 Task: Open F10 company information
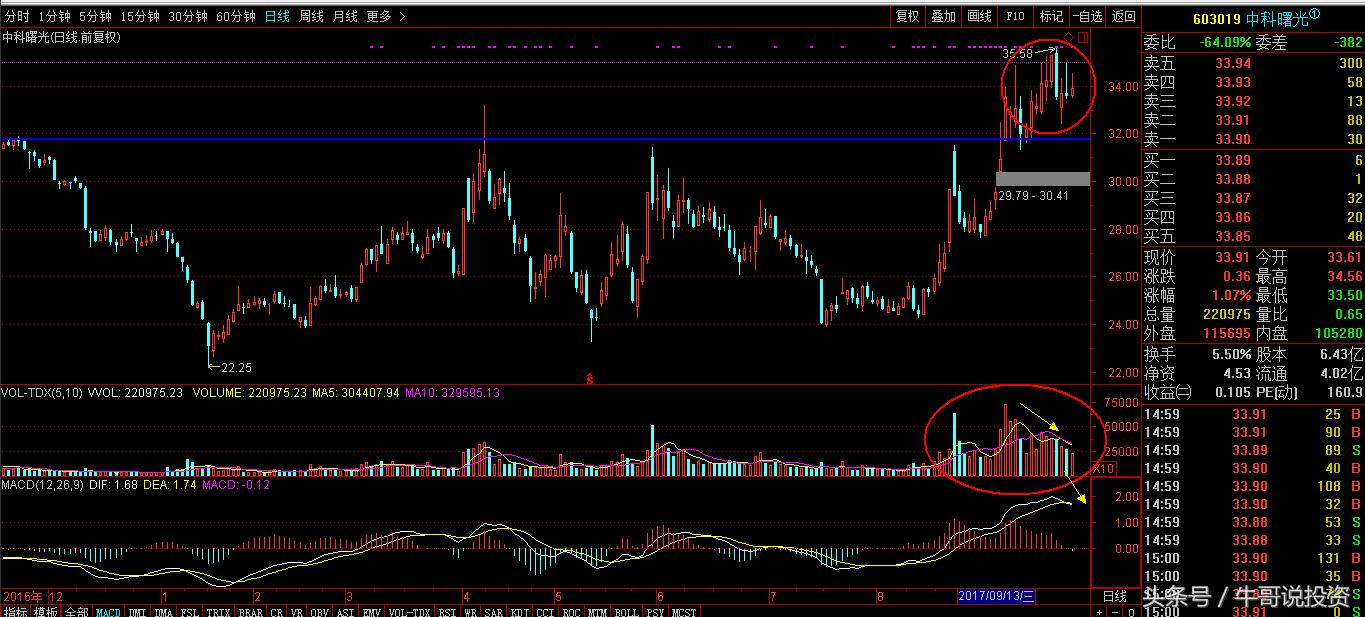1015,16
